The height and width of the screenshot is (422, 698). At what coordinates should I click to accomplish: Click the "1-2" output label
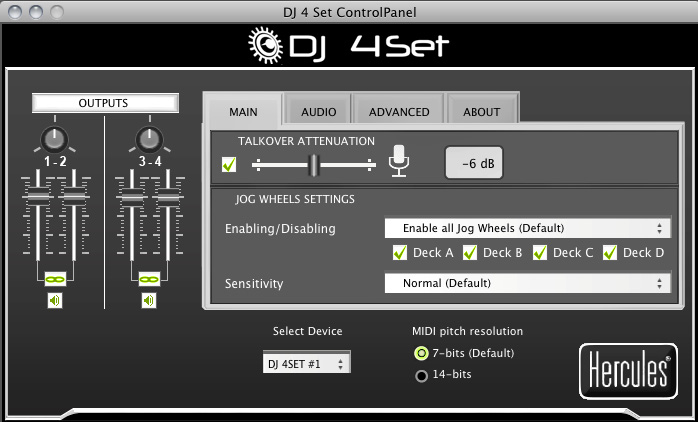55,161
